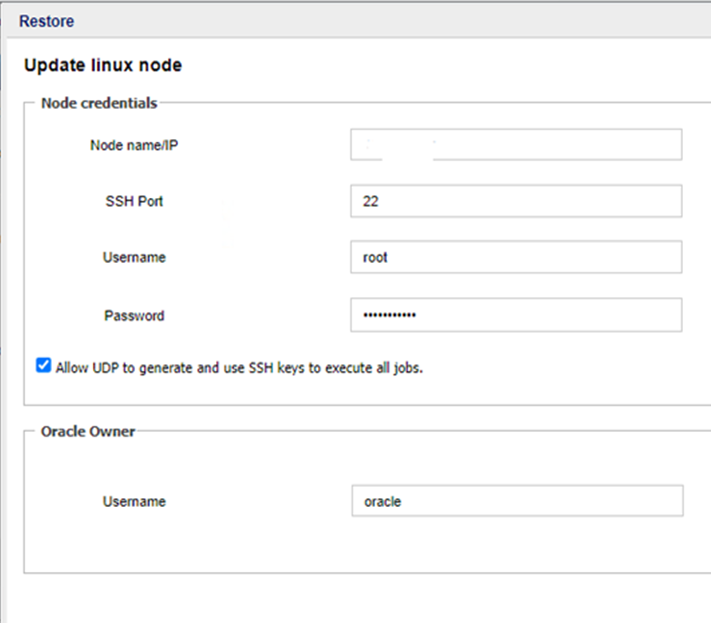Focus the SSH Port field showing 22

pos(516,201)
